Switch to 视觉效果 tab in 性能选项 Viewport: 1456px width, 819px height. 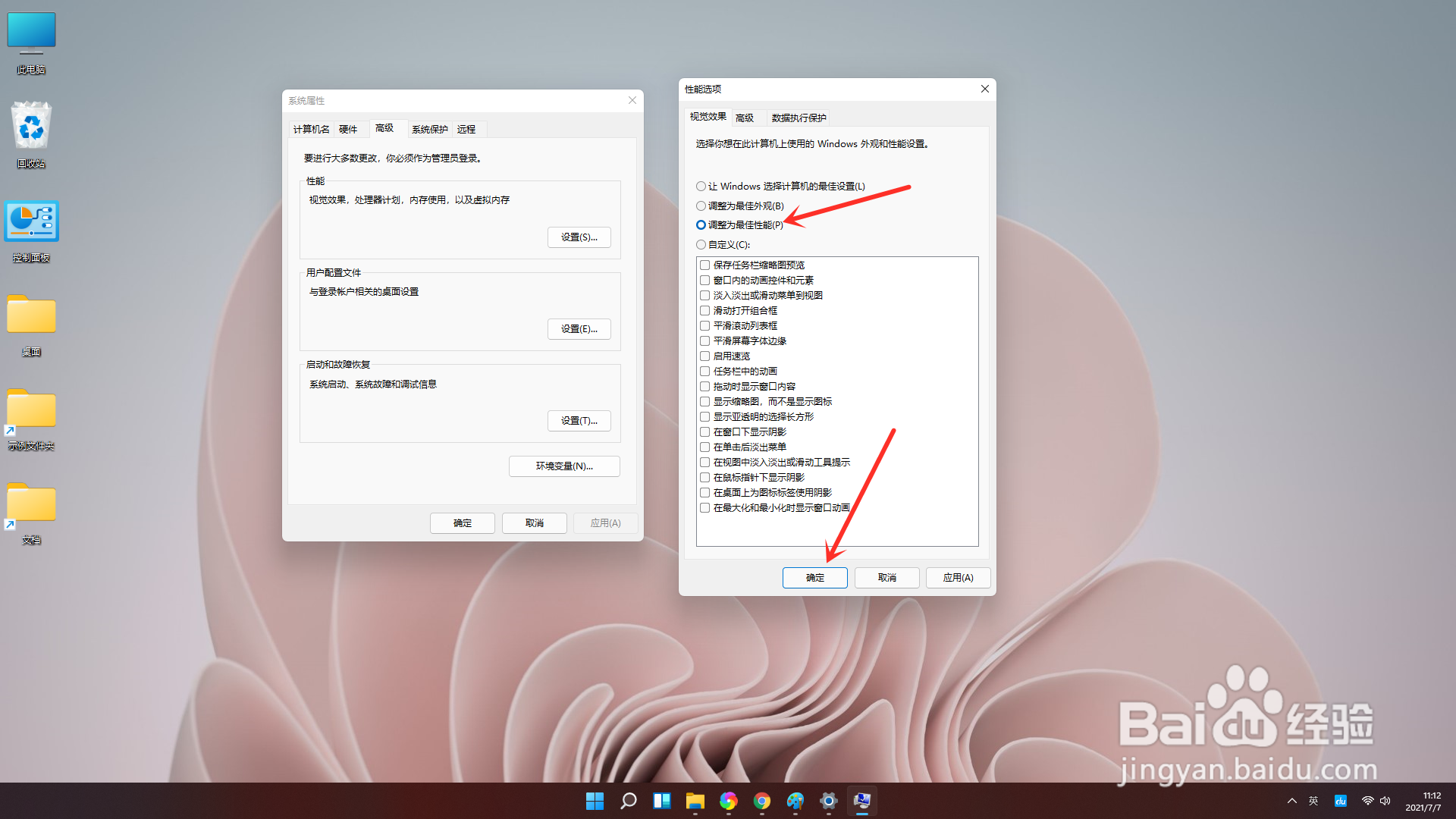tap(708, 117)
